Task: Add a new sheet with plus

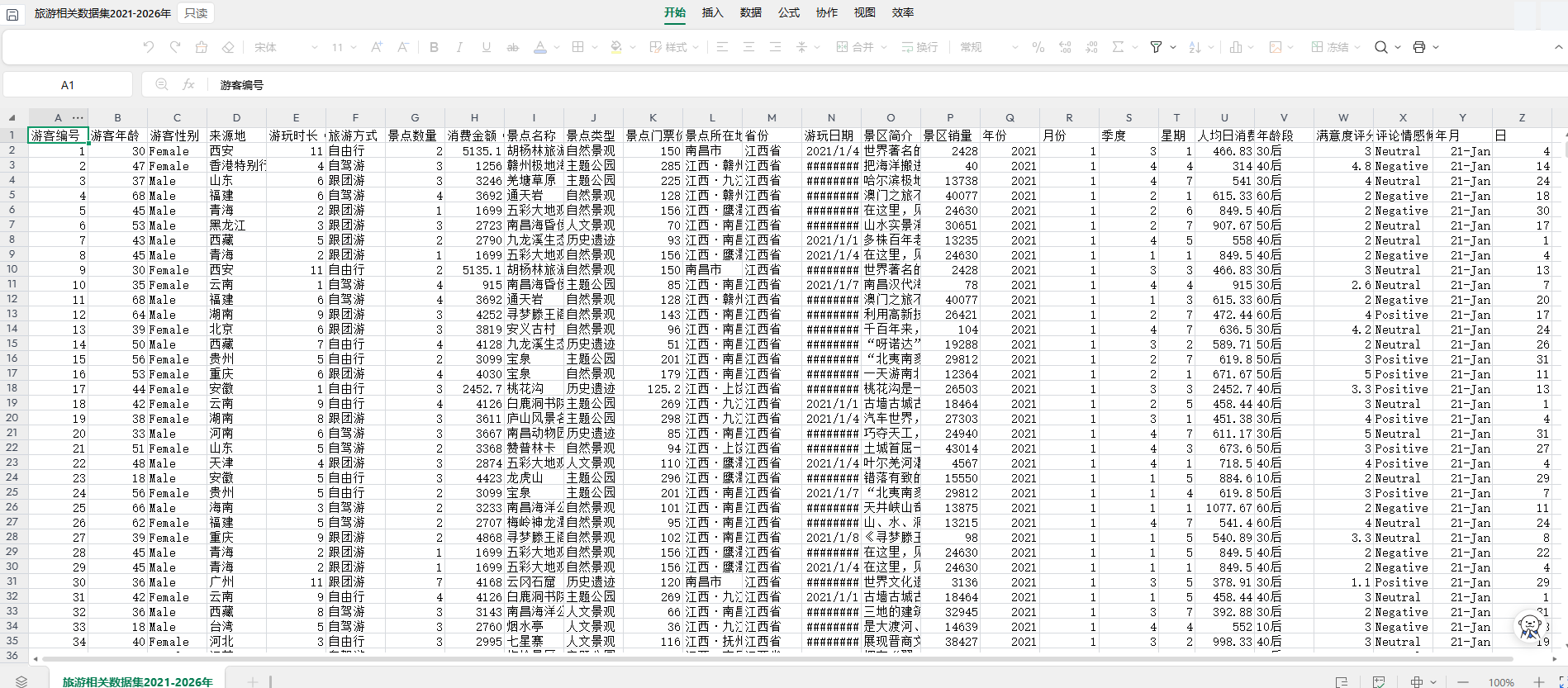Action: click(x=252, y=681)
